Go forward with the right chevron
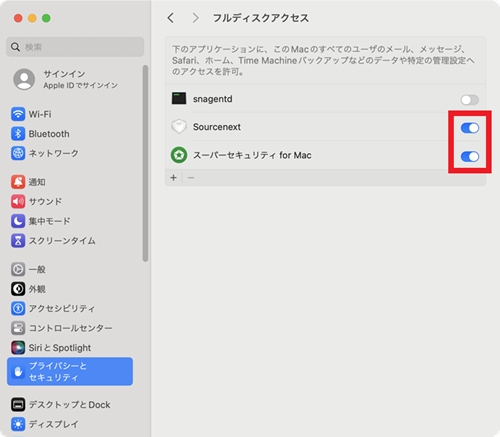The height and width of the screenshot is (437, 500). pyautogui.click(x=195, y=18)
